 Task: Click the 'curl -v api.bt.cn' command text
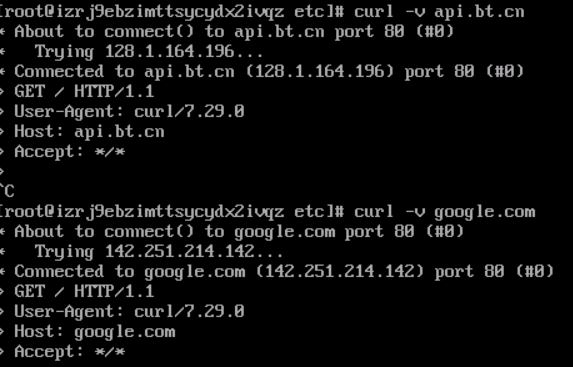point(439,12)
